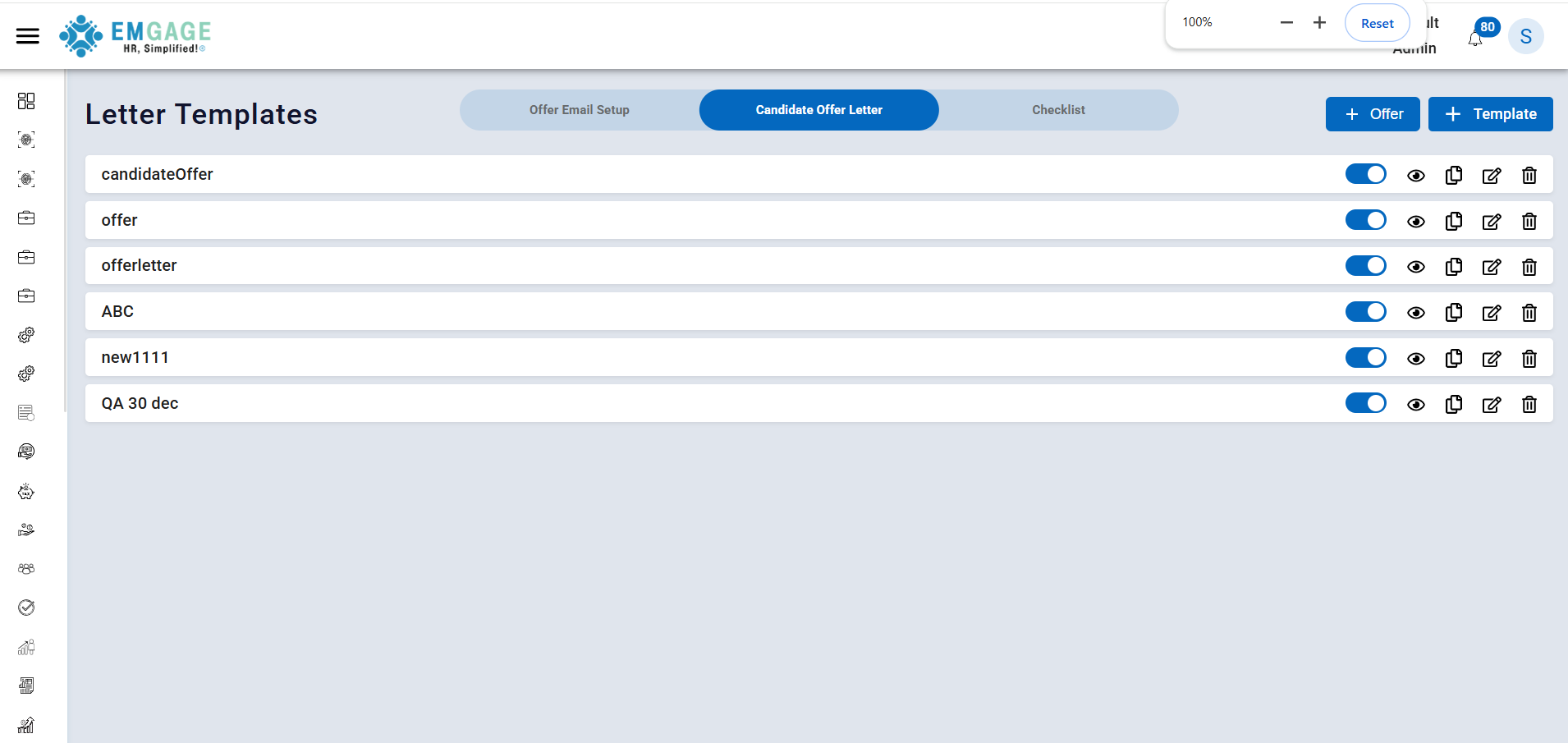Preview the candidateOffer template
The image size is (1568, 743).
click(1415, 175)
